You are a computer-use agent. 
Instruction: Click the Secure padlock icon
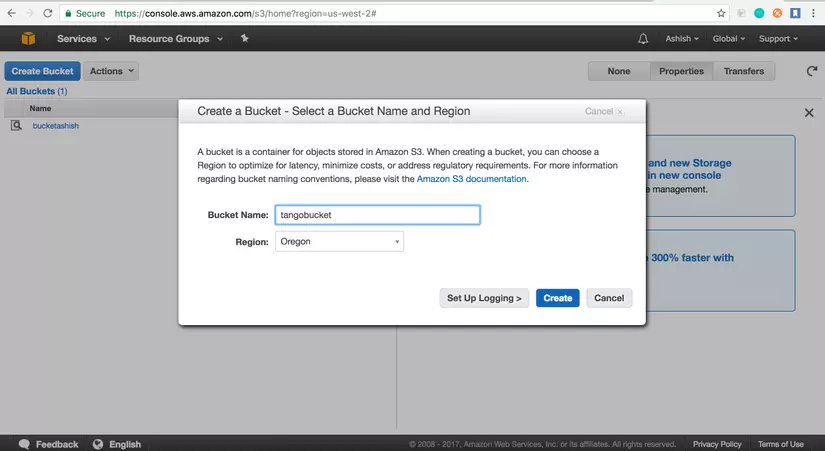tap(68, 14)
